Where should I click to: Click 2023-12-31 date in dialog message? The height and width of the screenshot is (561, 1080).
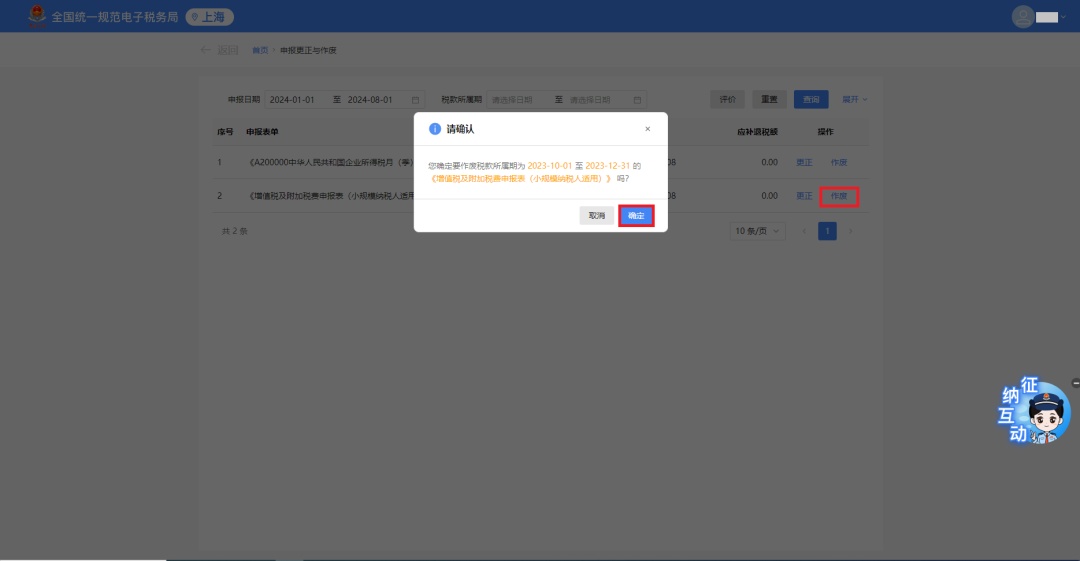tap(608, 166)
